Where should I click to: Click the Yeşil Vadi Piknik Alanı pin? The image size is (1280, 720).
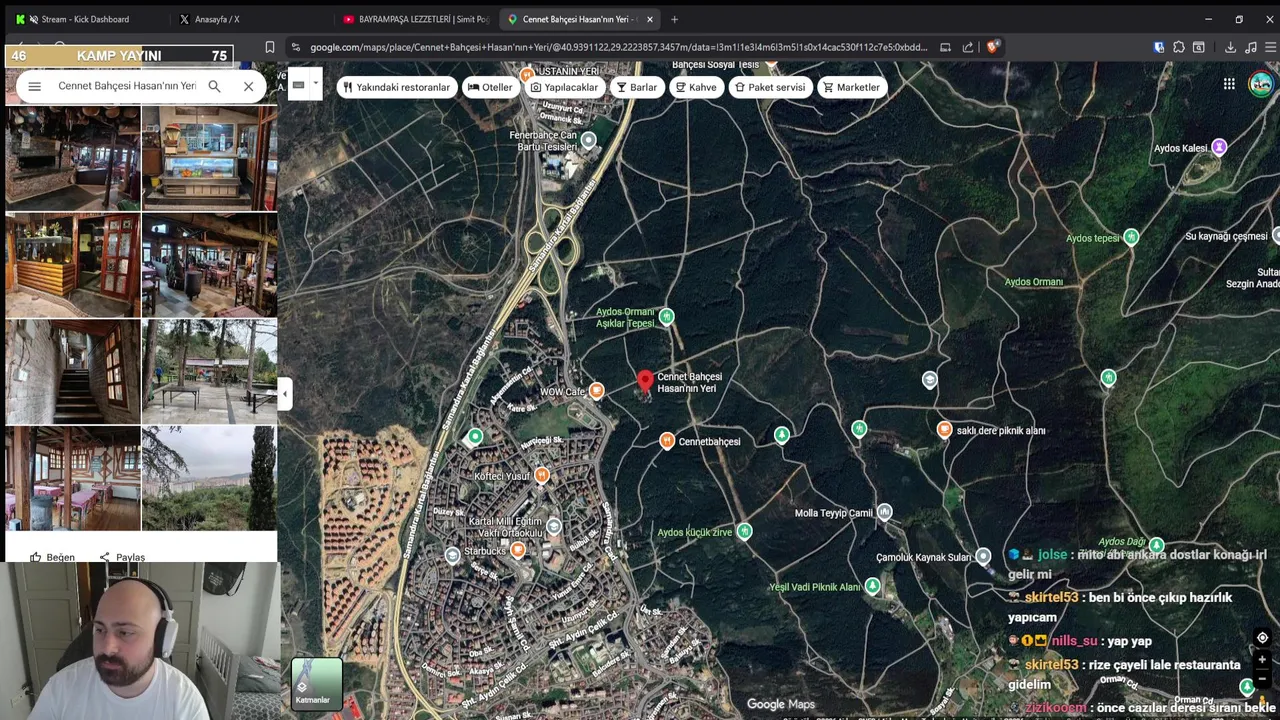[x=873, y=586]
